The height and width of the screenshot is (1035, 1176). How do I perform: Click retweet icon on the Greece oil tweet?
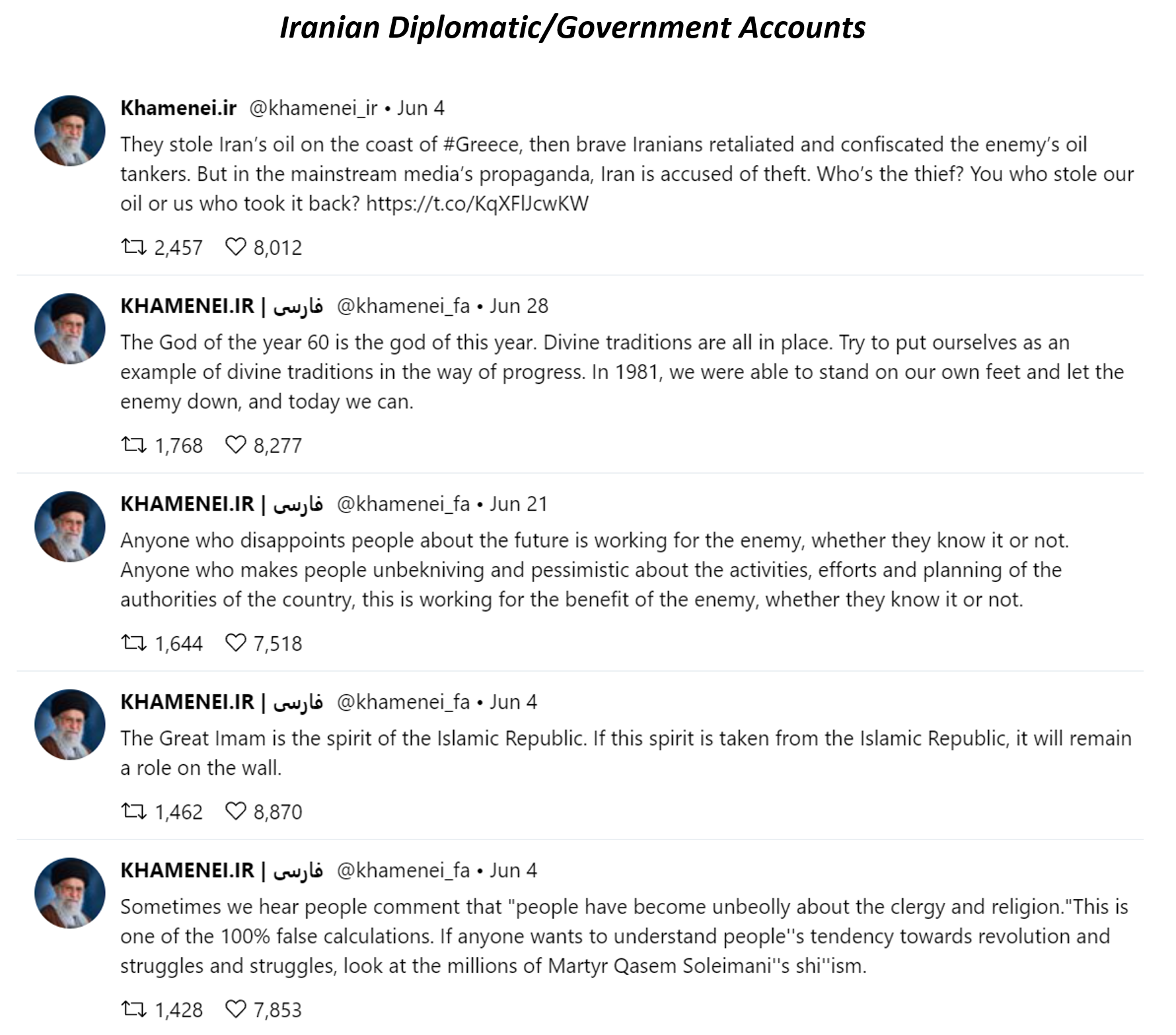(134, 247)
